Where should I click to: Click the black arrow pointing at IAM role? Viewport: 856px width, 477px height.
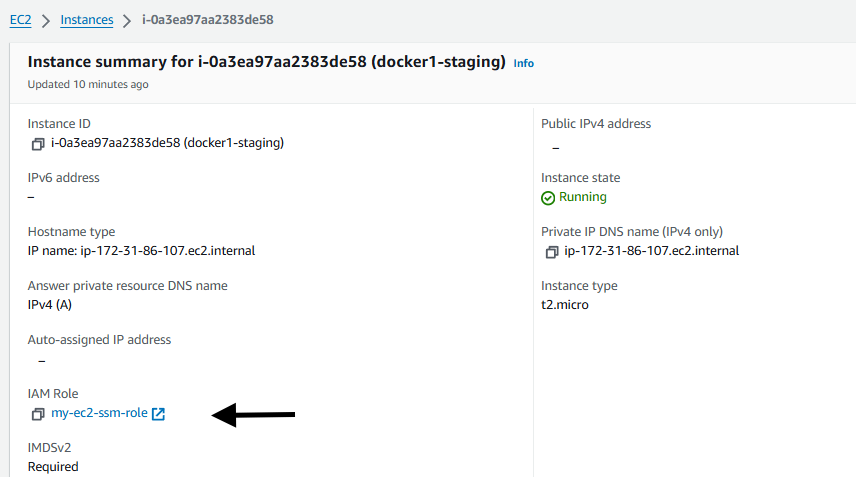pos(253,415)
